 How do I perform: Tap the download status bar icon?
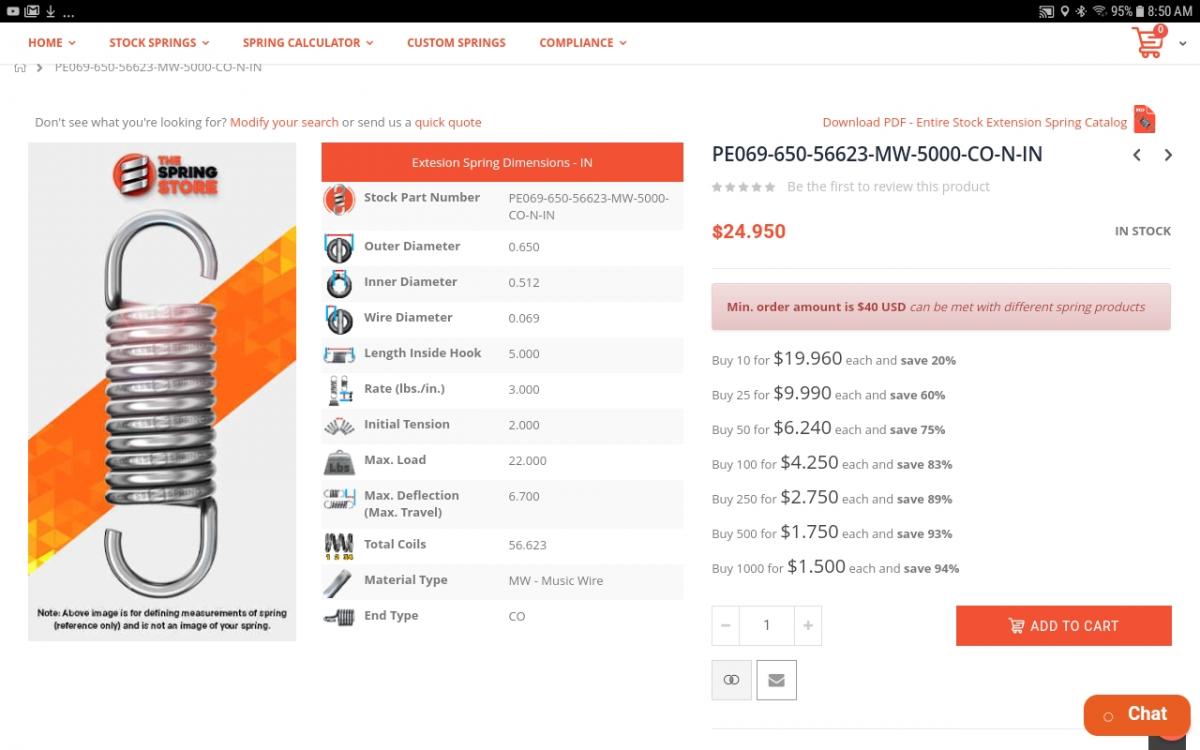coord(50,11)
